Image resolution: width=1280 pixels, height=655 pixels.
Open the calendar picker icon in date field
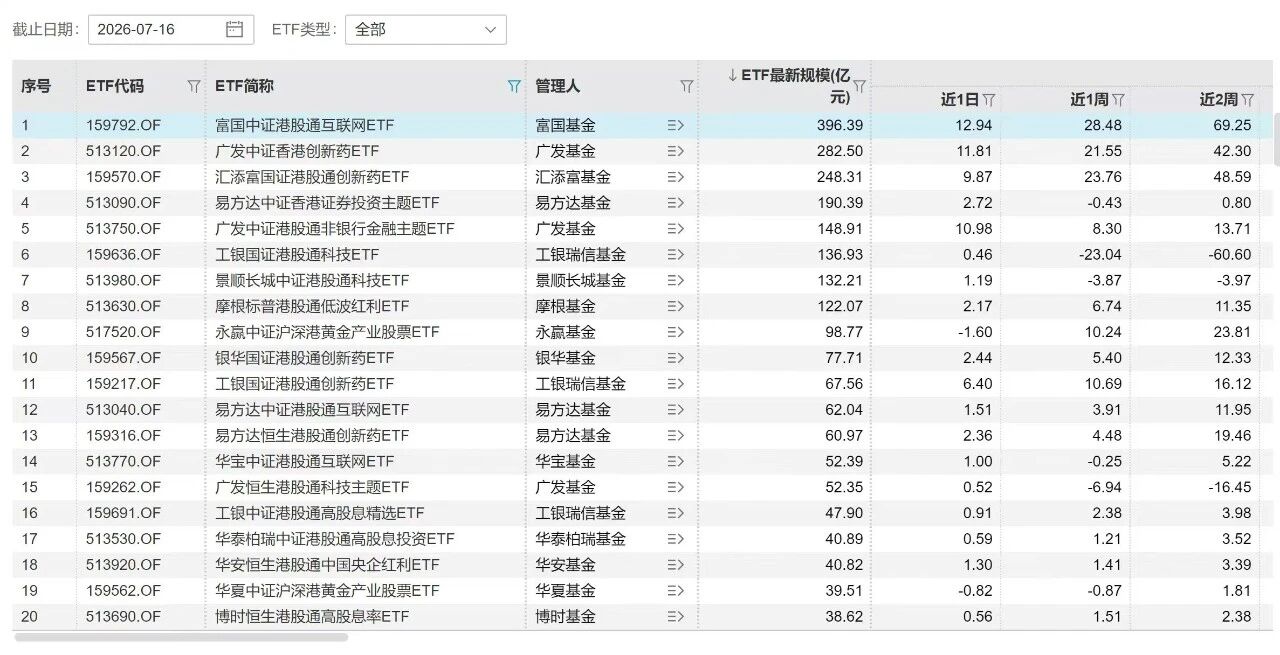click(x=235, y=29)
